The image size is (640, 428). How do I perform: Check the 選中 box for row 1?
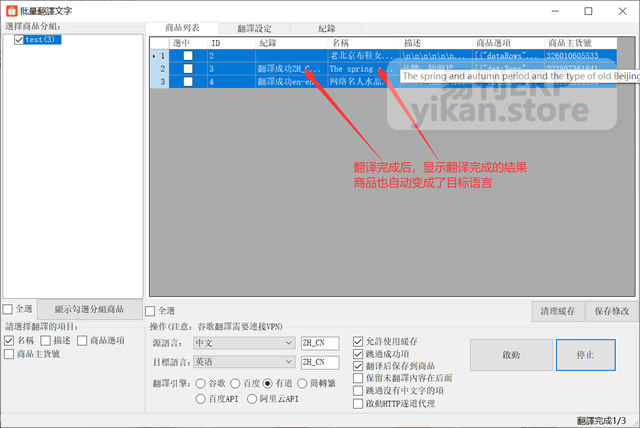(187, 56)
